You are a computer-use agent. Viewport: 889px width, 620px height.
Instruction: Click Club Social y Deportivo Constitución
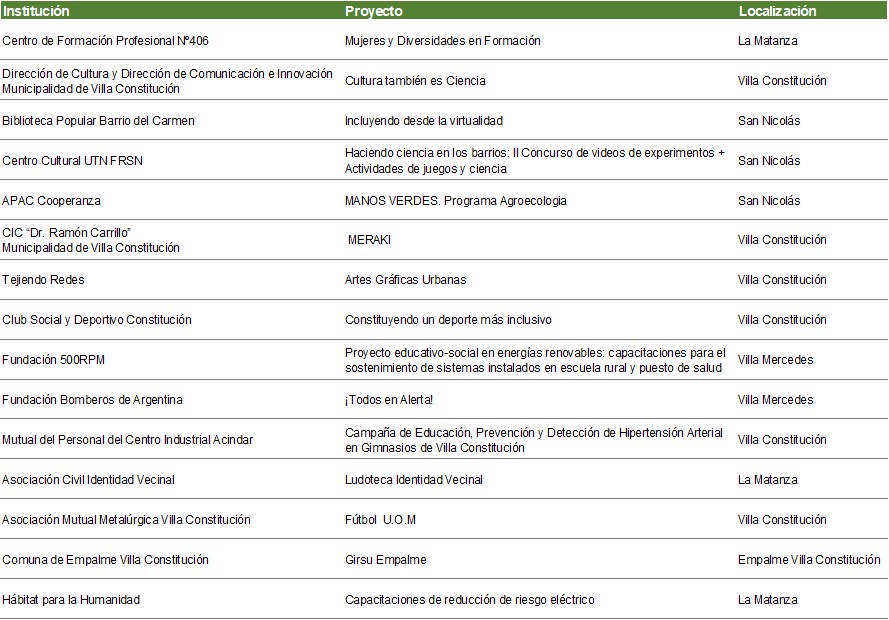(x=97, y=320)
